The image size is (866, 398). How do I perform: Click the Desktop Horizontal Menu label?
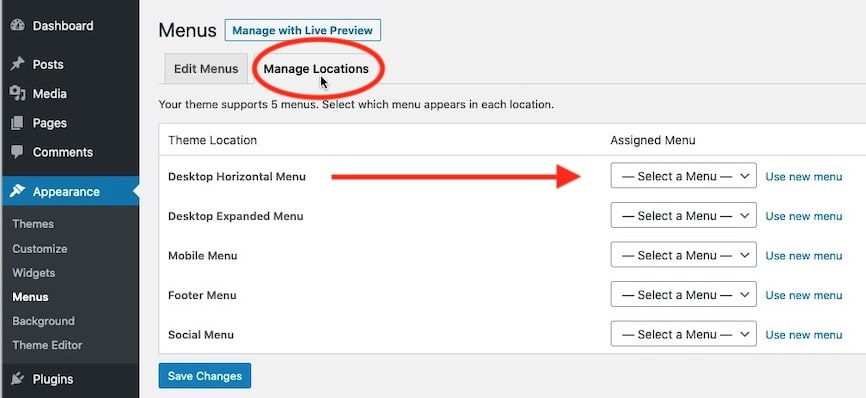tap(237, 177)
